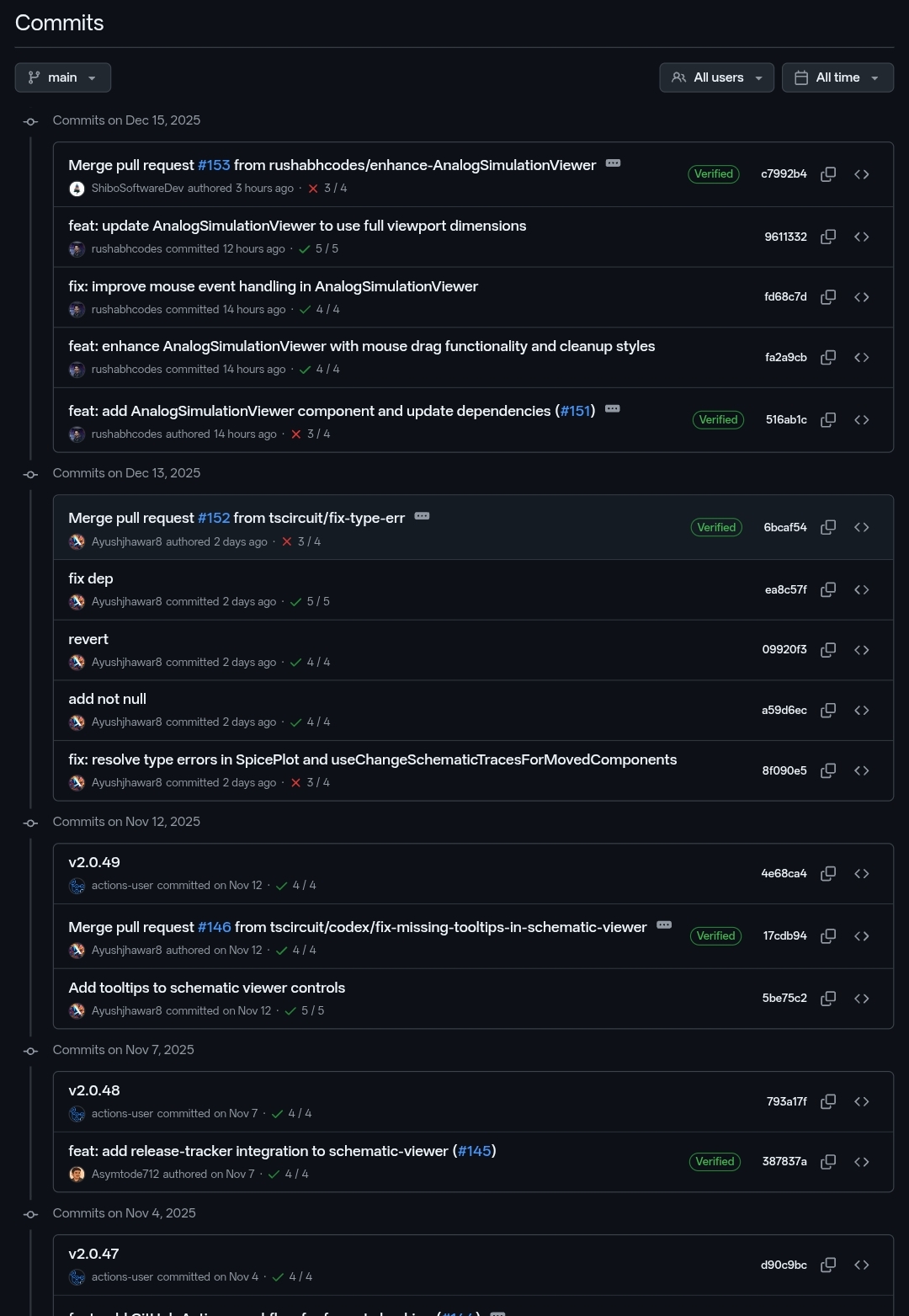Copy full SHA for commit ea8c57f
This screenshot has width=909, height=1316.
828,589
